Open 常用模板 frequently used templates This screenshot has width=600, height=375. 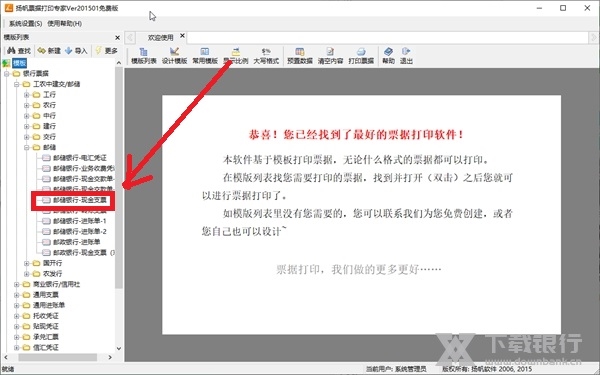(x=205, y=55)
